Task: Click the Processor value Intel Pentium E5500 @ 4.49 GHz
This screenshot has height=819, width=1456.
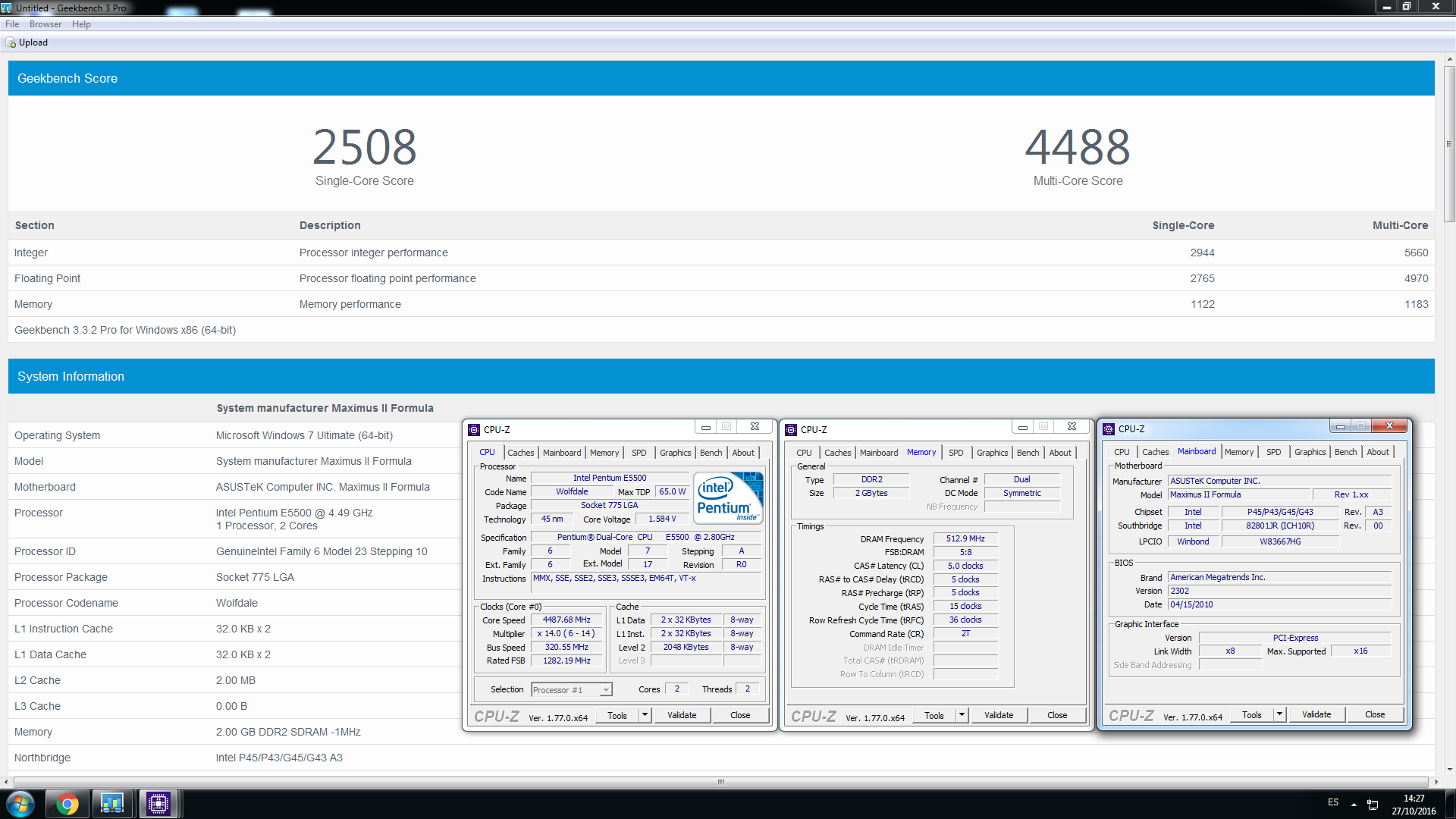Action: 294,513
